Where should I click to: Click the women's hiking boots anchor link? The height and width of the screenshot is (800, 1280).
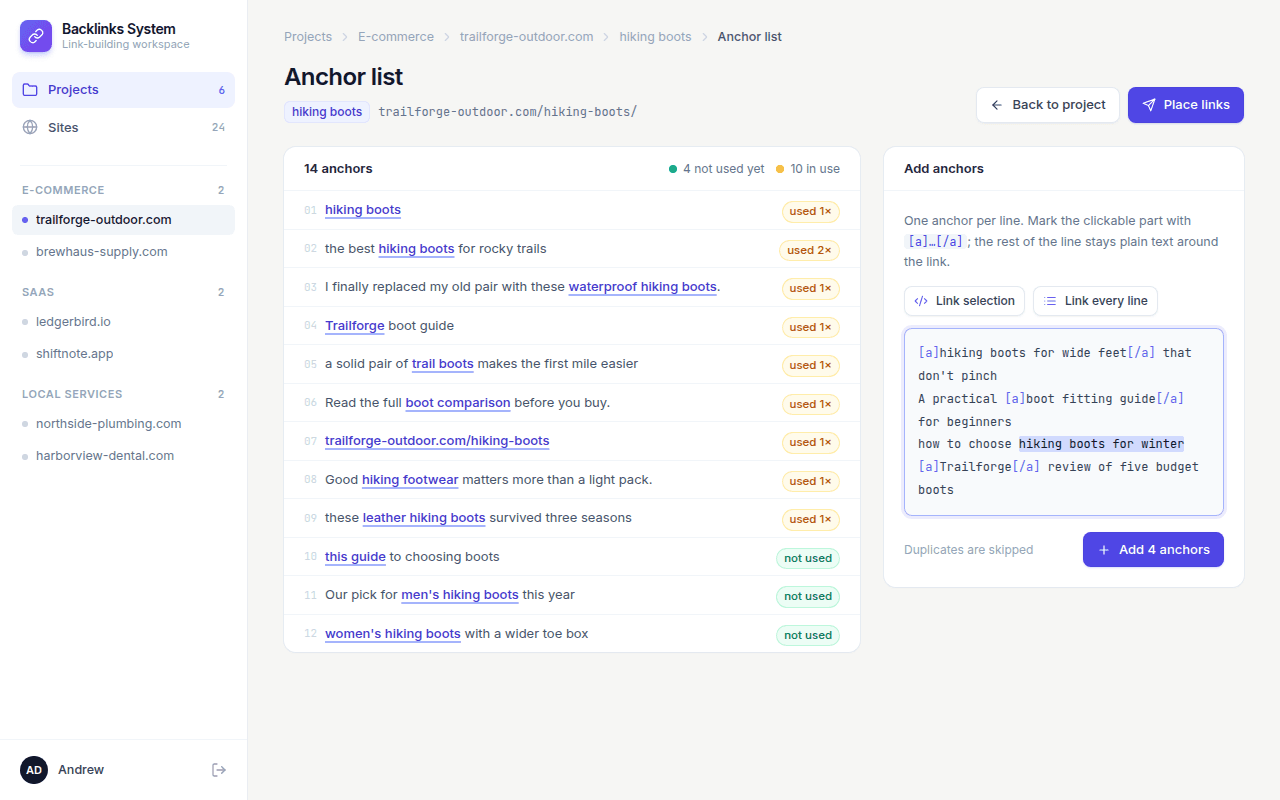(x=393, y=634)
